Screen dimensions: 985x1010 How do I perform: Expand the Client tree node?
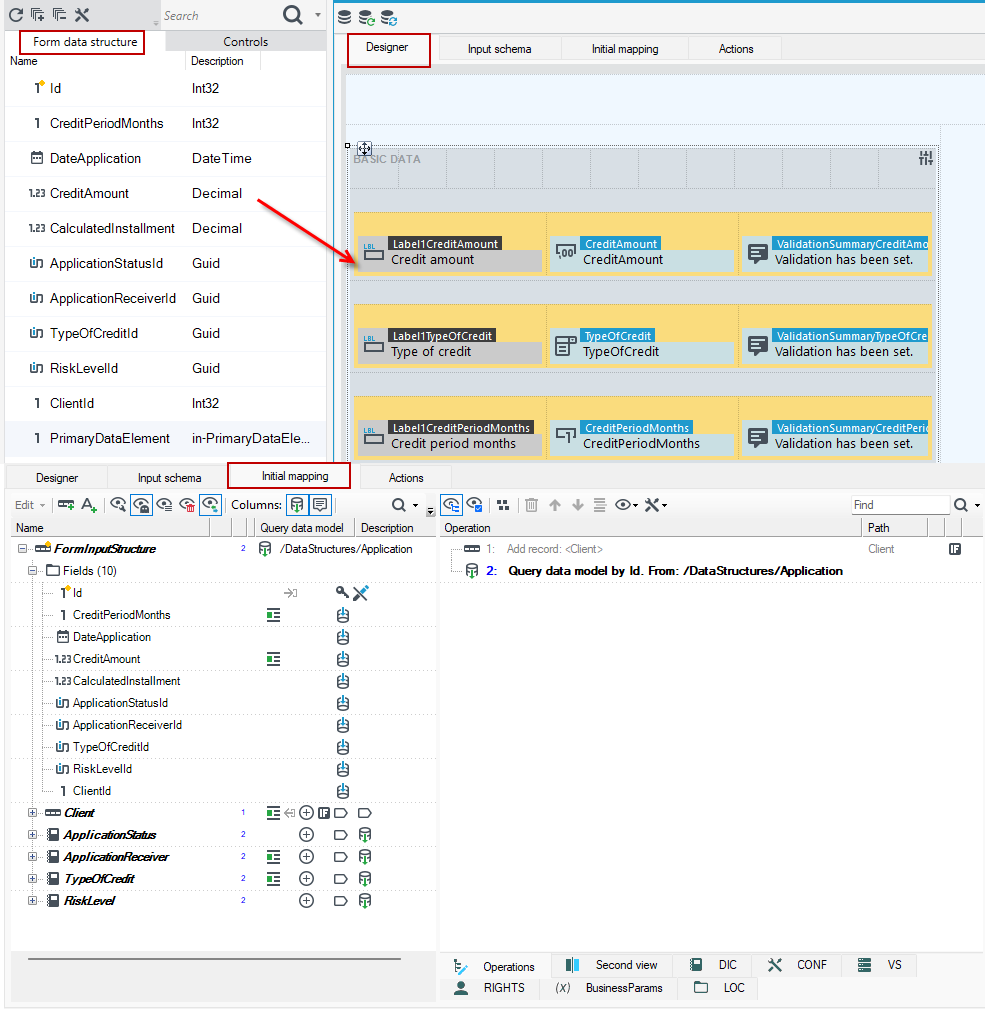pos(32,813)
